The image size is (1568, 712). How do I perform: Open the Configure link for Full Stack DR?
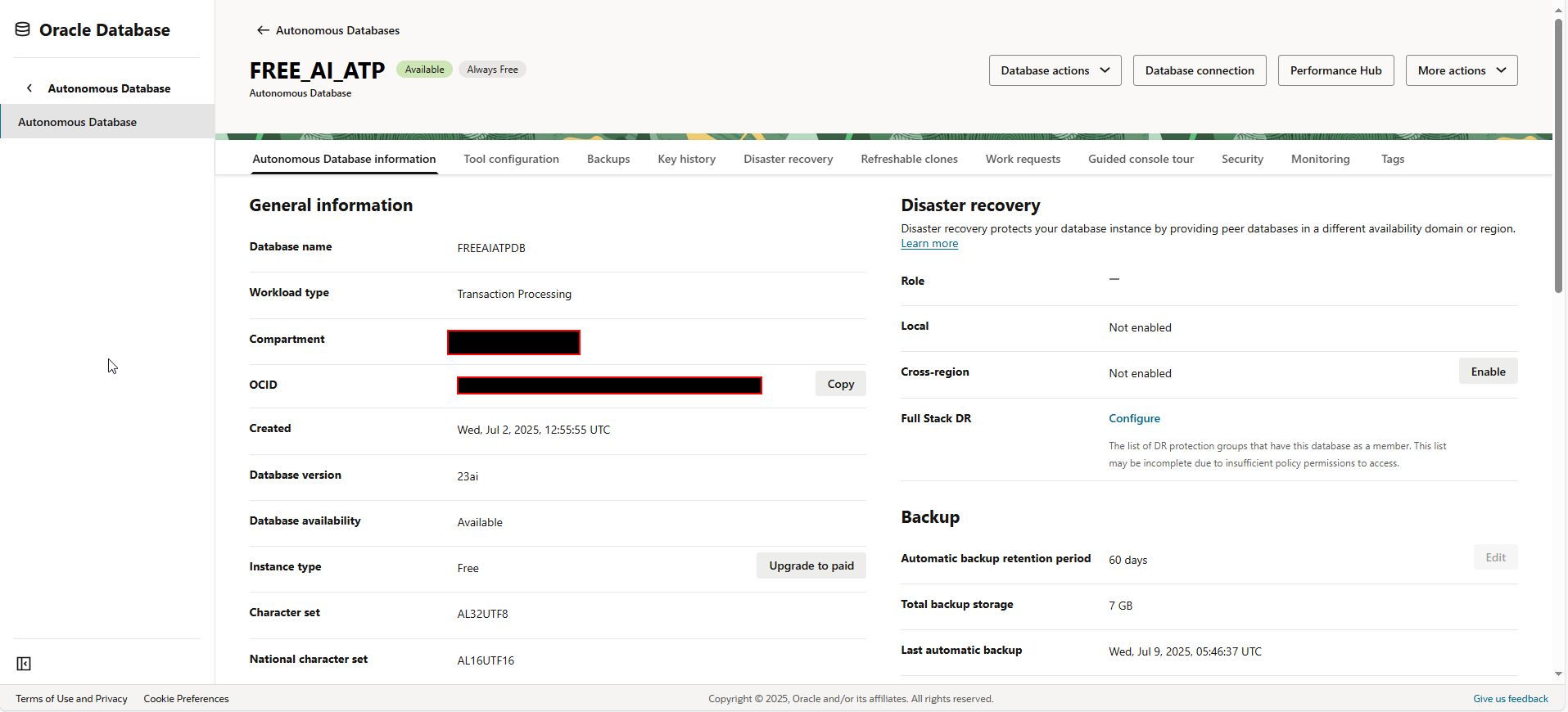tap(1134, 418)
